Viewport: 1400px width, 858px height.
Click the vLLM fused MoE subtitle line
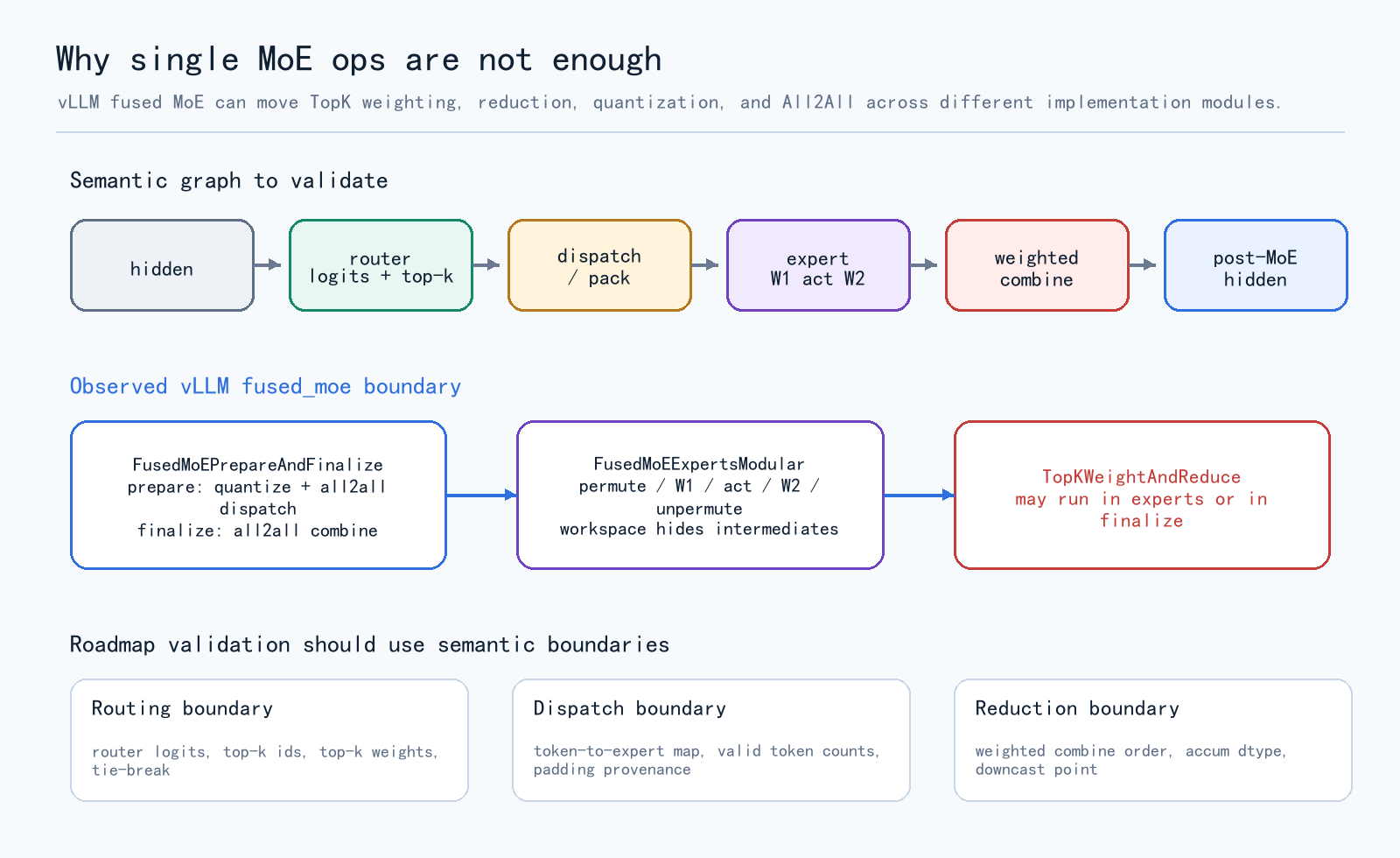669,102
